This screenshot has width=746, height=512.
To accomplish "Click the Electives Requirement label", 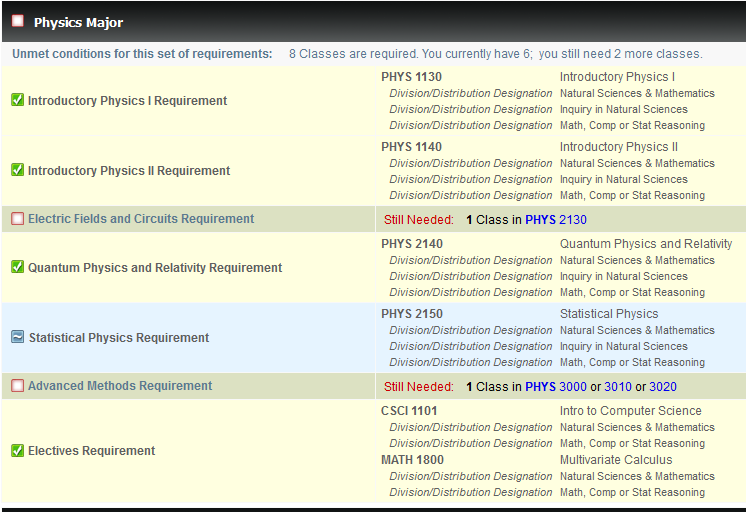I will [91, 451].
